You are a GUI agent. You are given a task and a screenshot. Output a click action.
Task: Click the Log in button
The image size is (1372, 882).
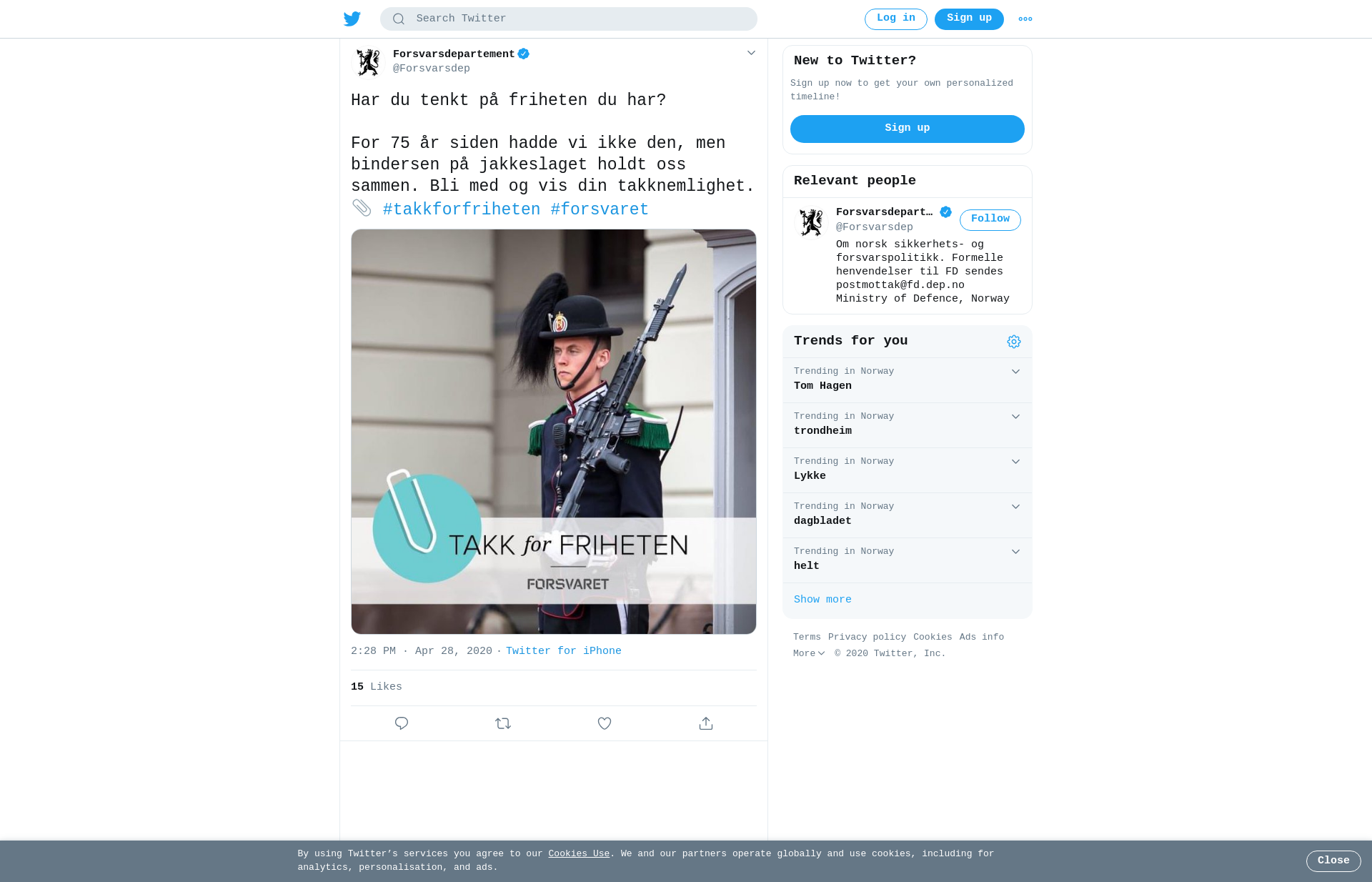(x=896, y=19)
